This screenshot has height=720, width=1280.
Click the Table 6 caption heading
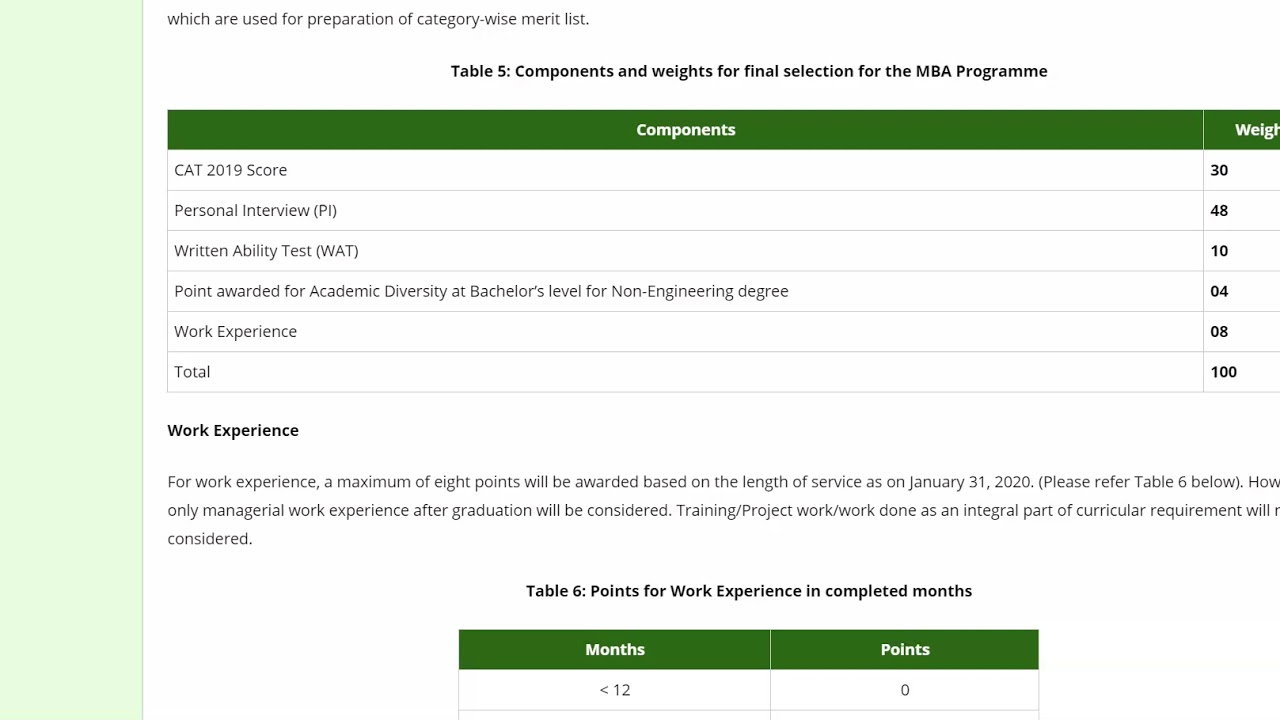(749, 591)
